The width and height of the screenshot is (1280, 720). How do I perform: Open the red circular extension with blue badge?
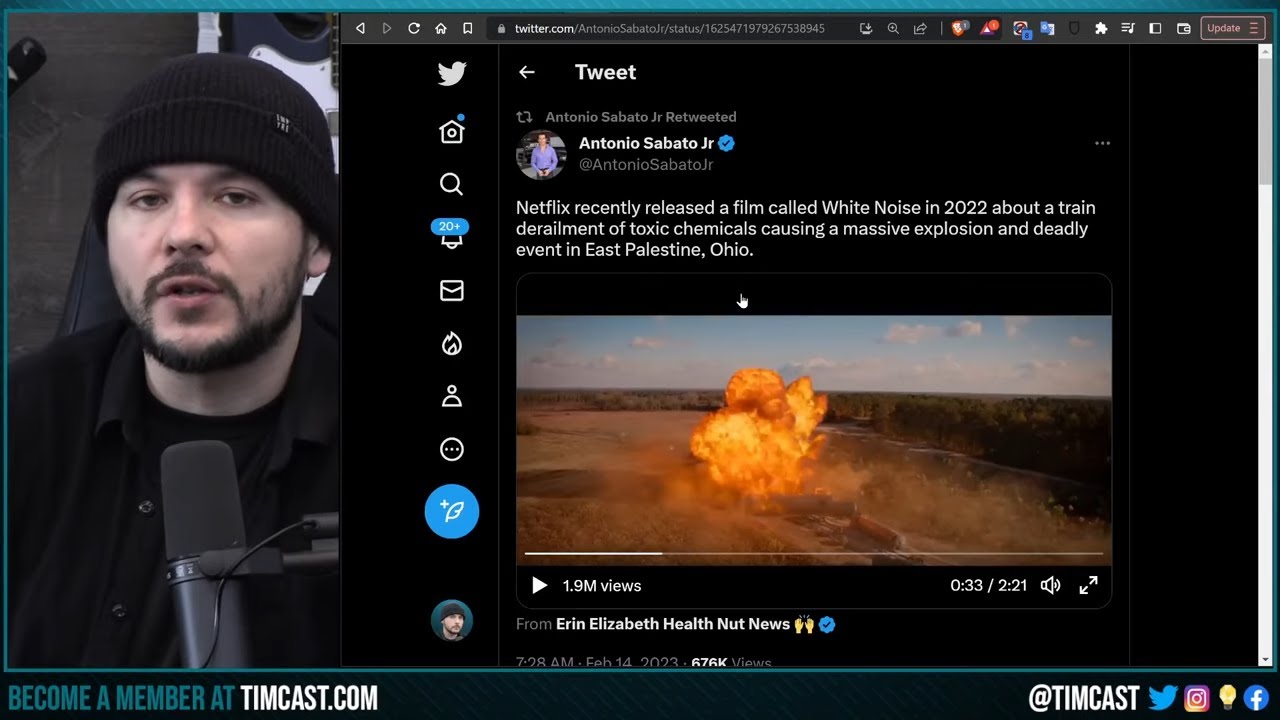pos(1021,29)
